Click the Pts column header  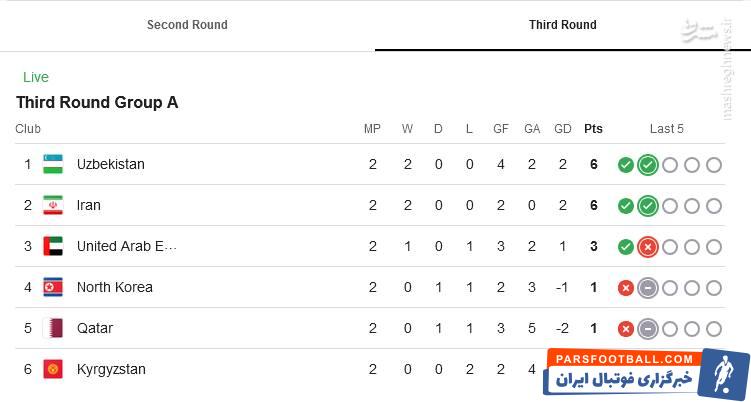[x=593, y=129]
